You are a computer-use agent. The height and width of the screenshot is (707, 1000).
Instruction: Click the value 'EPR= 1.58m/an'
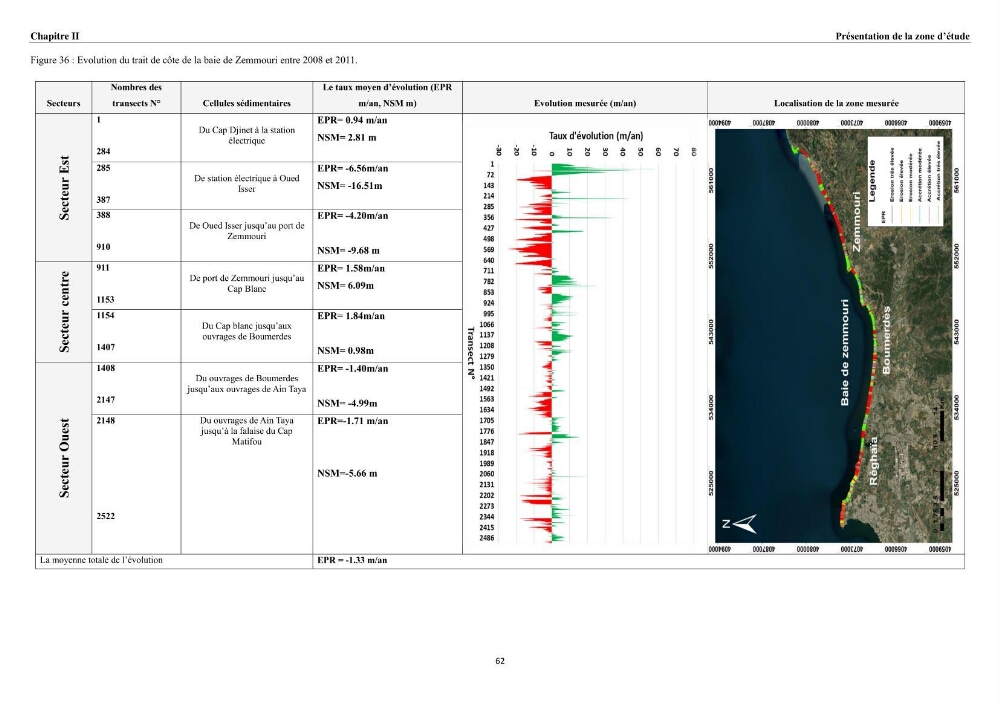click(351, 268)
